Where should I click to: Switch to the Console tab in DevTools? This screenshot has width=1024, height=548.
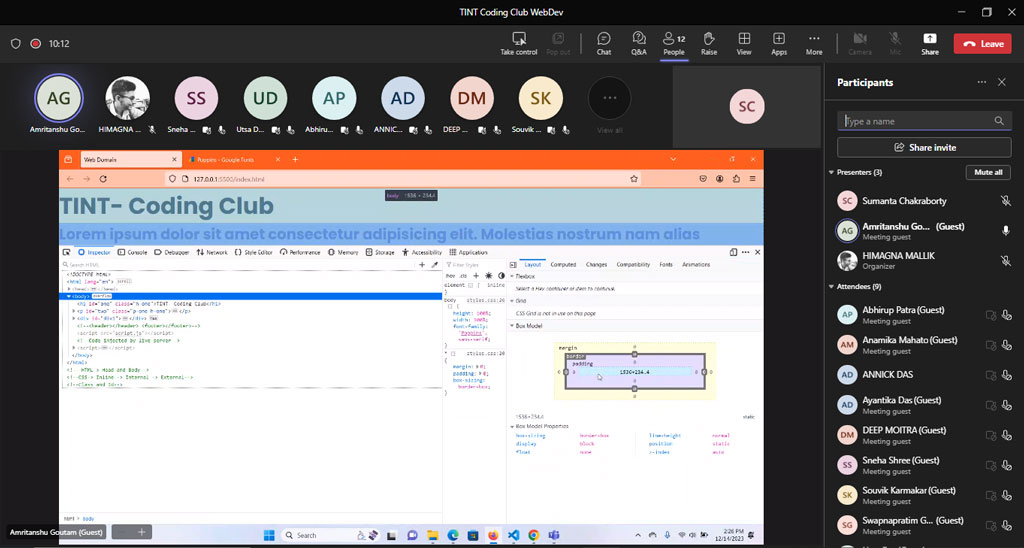coord(133,252)
